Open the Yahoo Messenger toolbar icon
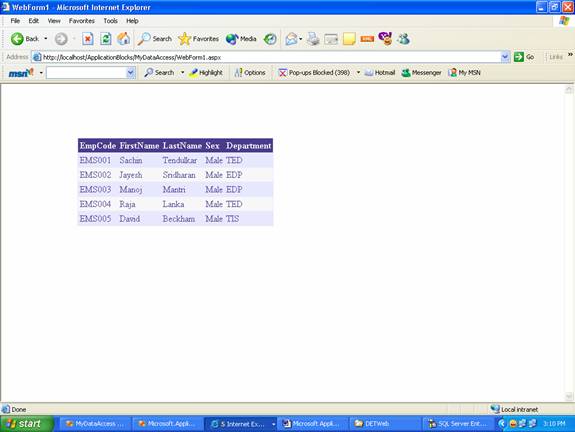The image size is (575, 432). [x=385, y=39]
